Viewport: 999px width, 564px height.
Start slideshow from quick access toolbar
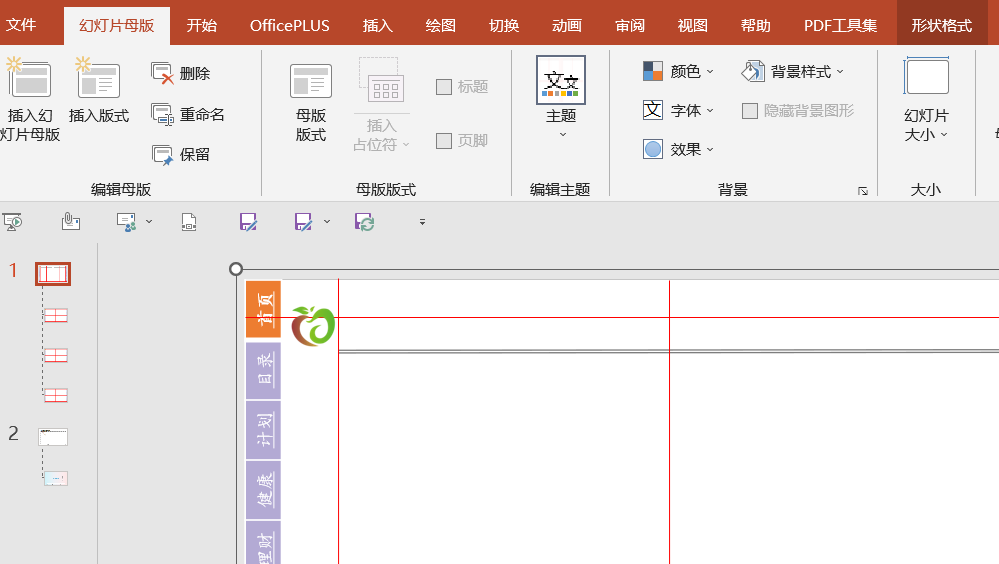13,222
